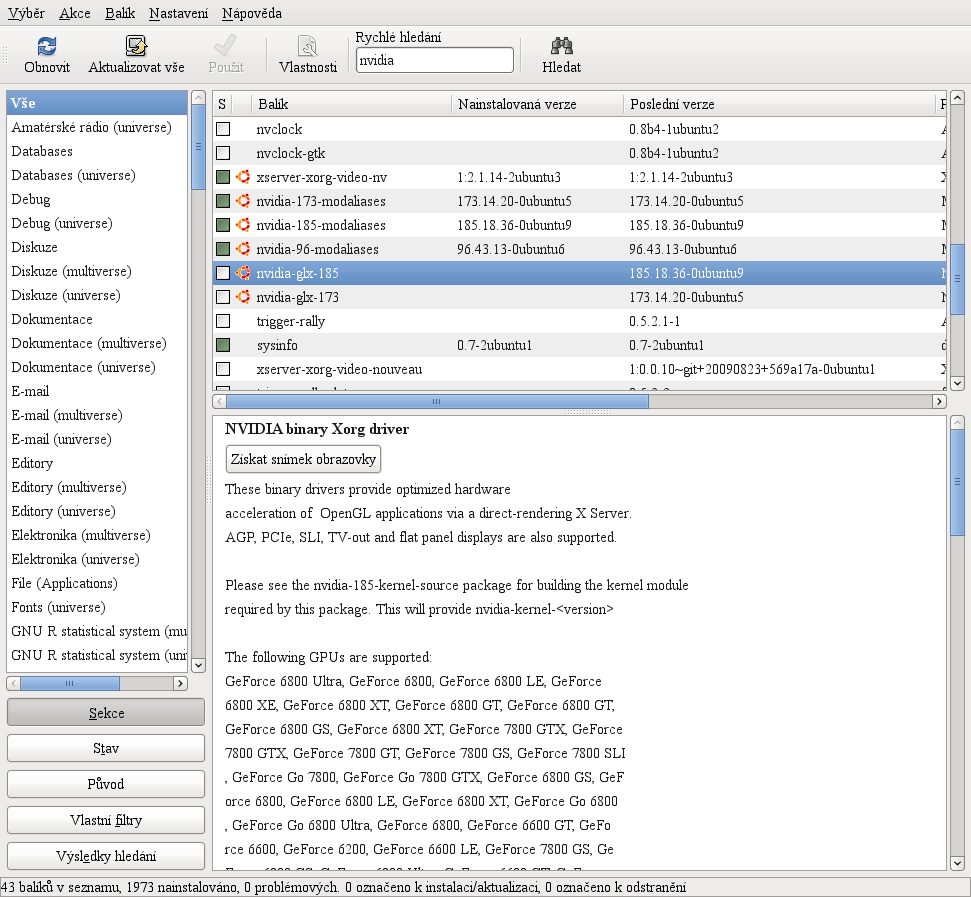
Task: Click Ubuntu logo beside nvidia-glx-173
Action: coord(243,297)
